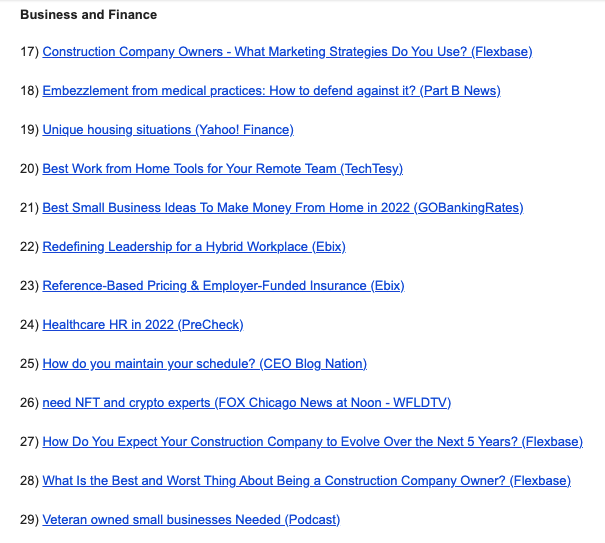The image size is (605, 543).
Task: Click the list number 27 label
Action: click(x=29, y=442)
